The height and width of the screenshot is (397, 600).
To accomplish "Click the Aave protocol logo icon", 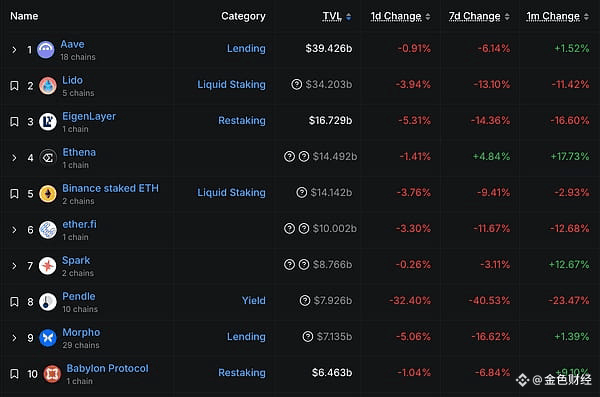I will [46, 50].
